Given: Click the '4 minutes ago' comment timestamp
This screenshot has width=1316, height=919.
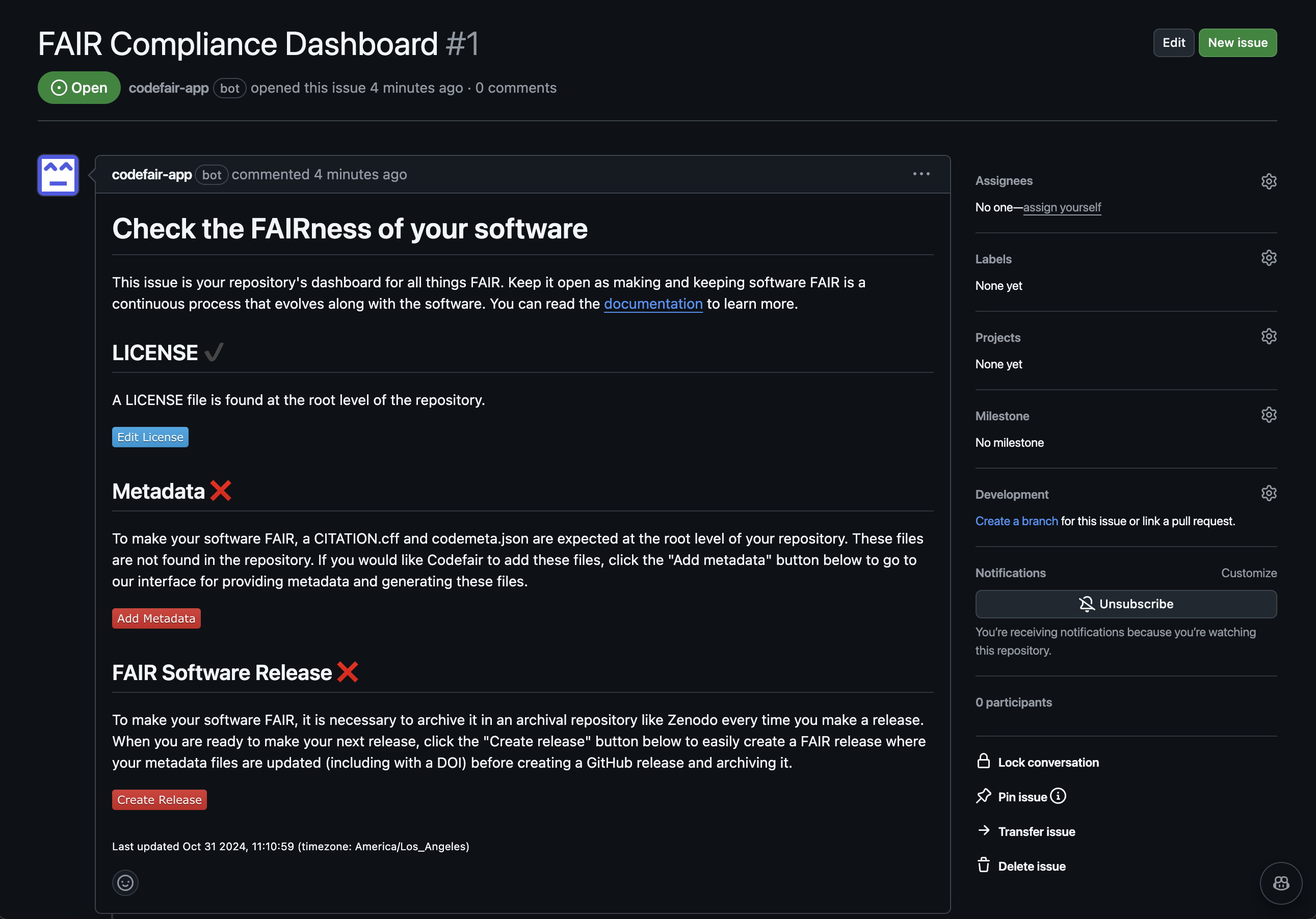Looking at the screenshot, I should [x=360, y=174].
